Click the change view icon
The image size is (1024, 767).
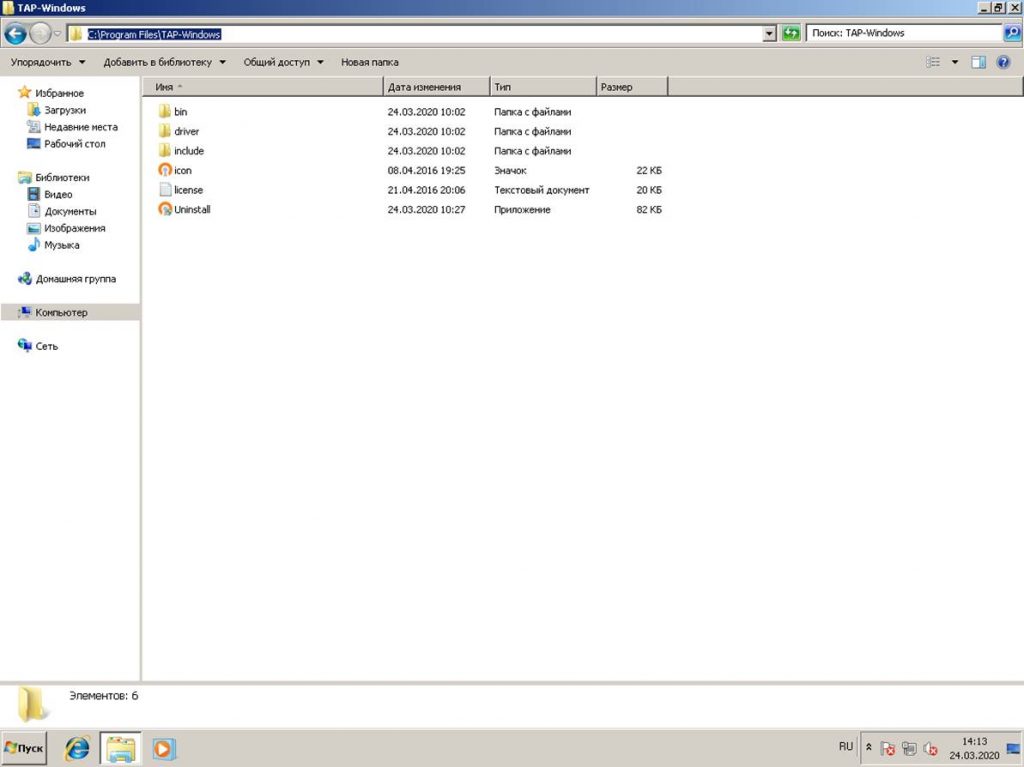933,62
